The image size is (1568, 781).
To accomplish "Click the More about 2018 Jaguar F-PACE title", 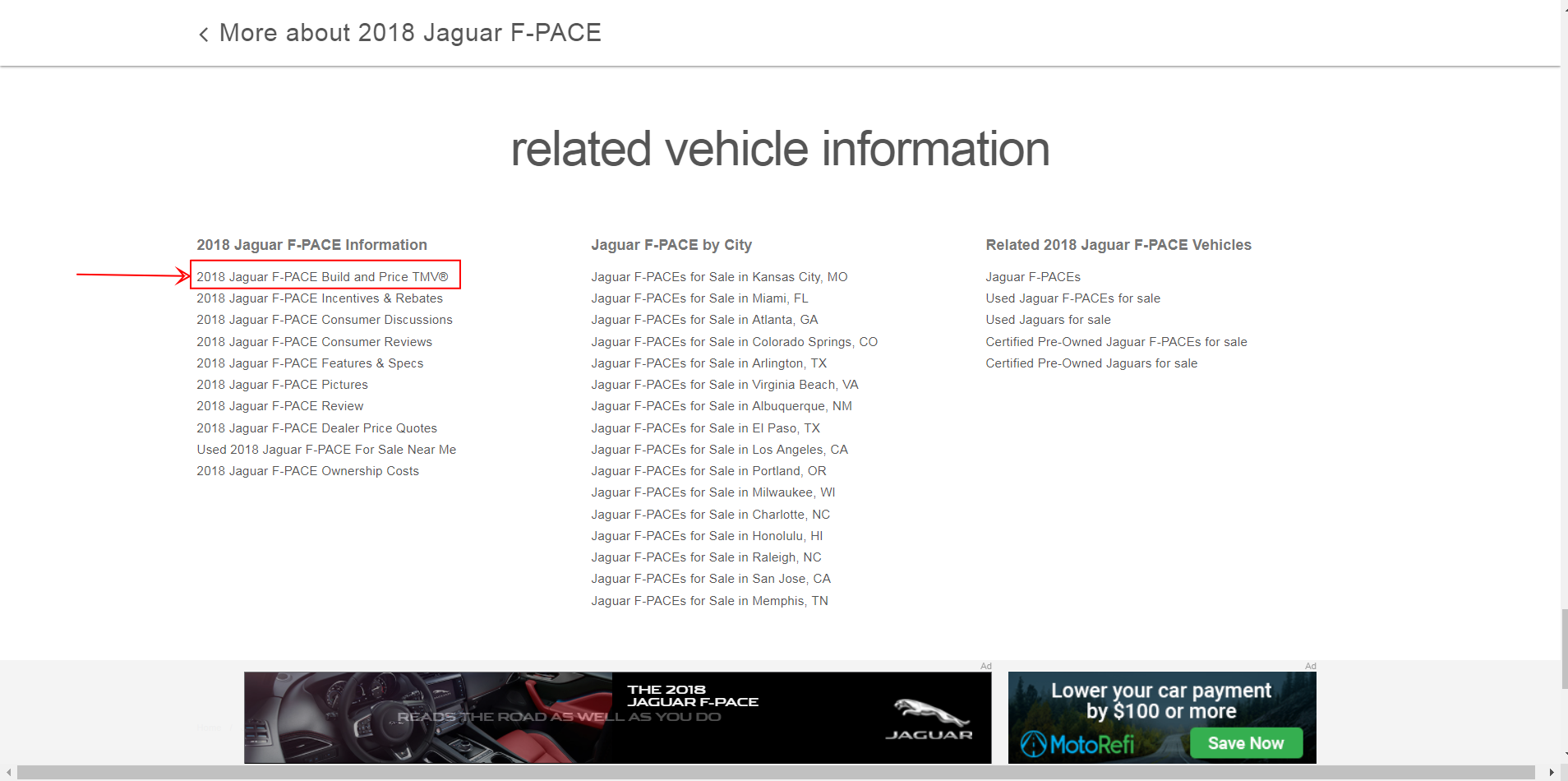I will click(410, 33).
